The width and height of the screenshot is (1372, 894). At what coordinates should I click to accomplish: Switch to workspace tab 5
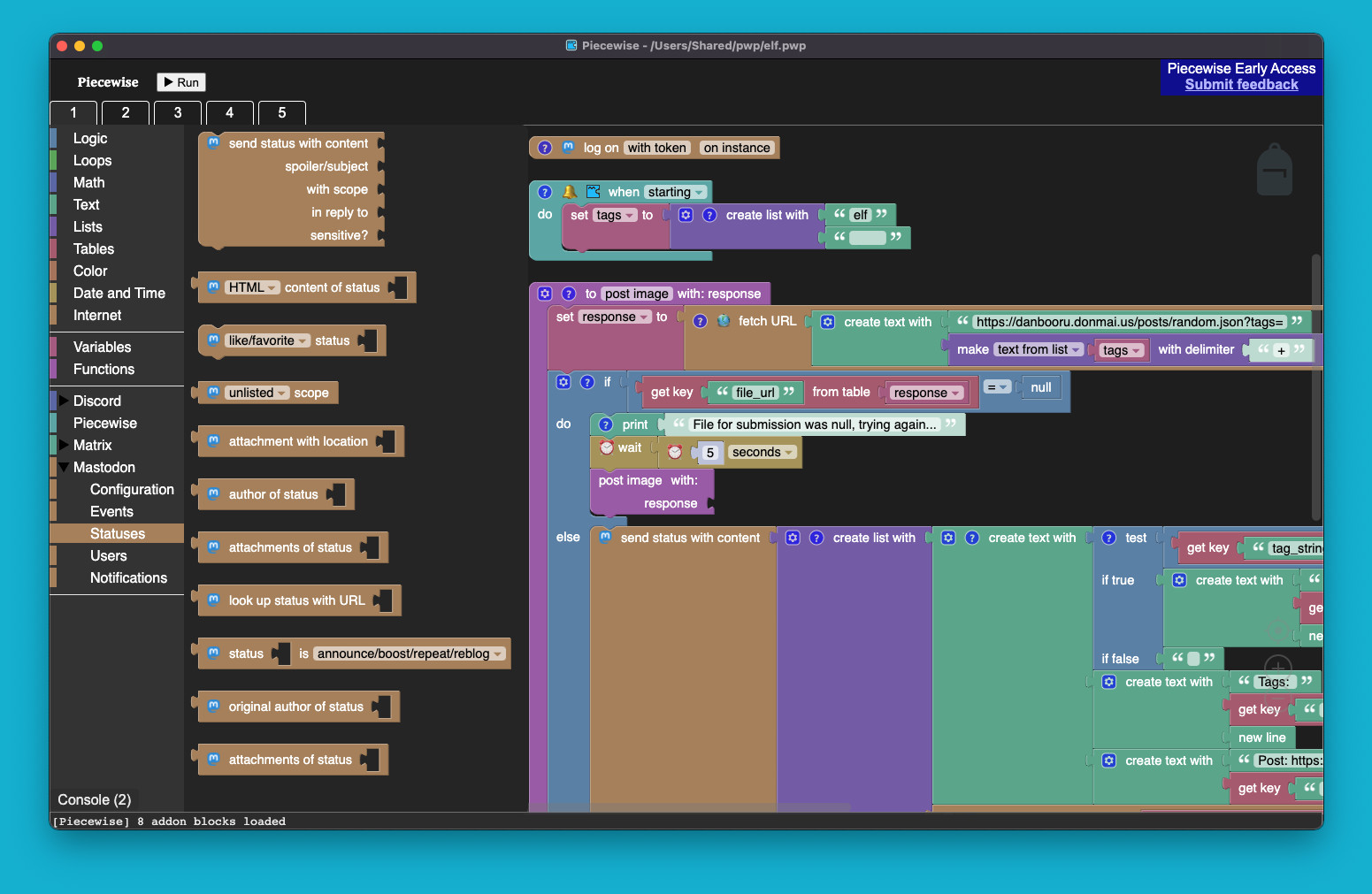pos(281,113)
